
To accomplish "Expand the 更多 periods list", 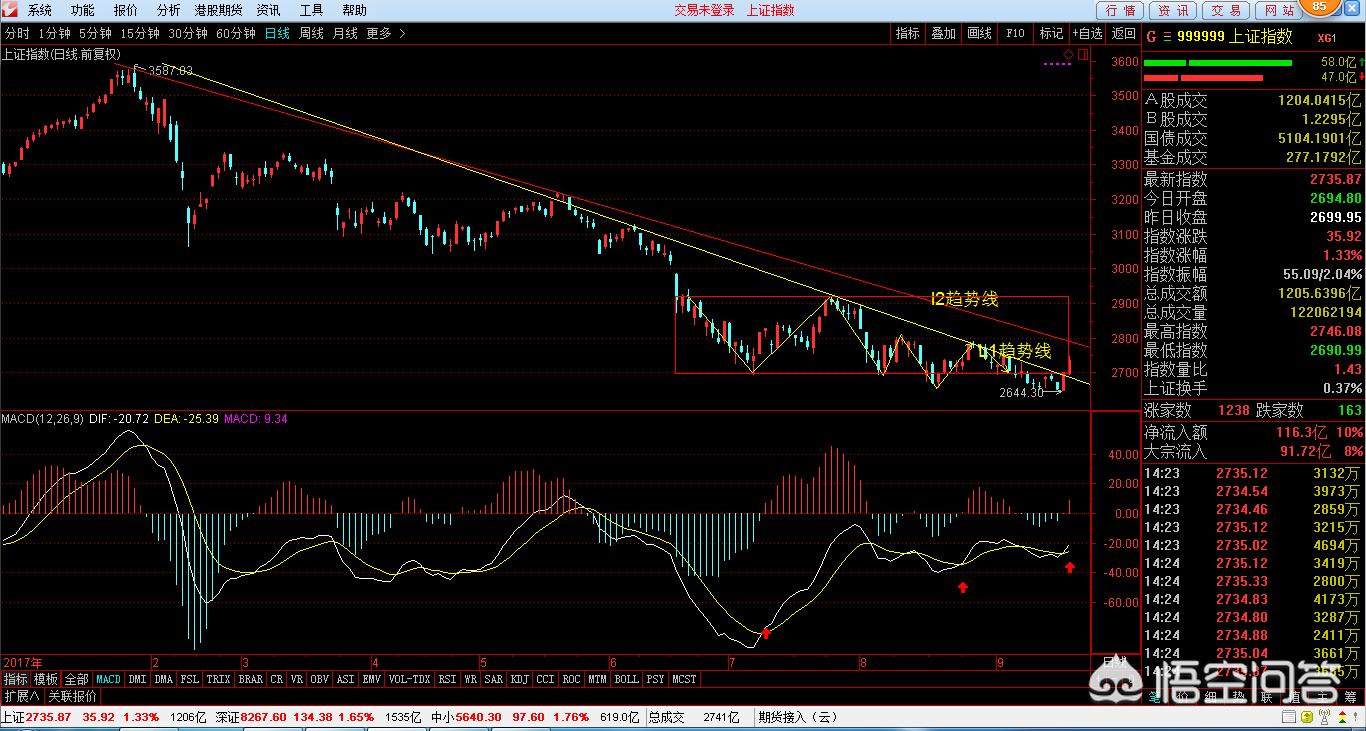I will tap(386, 33).
